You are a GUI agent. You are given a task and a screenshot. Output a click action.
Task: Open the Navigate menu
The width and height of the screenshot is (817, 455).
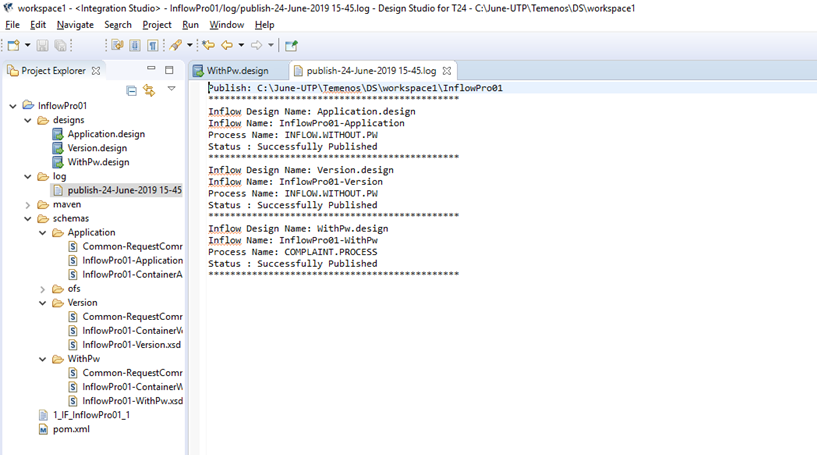pyautogui.click(x=75, y=24)
